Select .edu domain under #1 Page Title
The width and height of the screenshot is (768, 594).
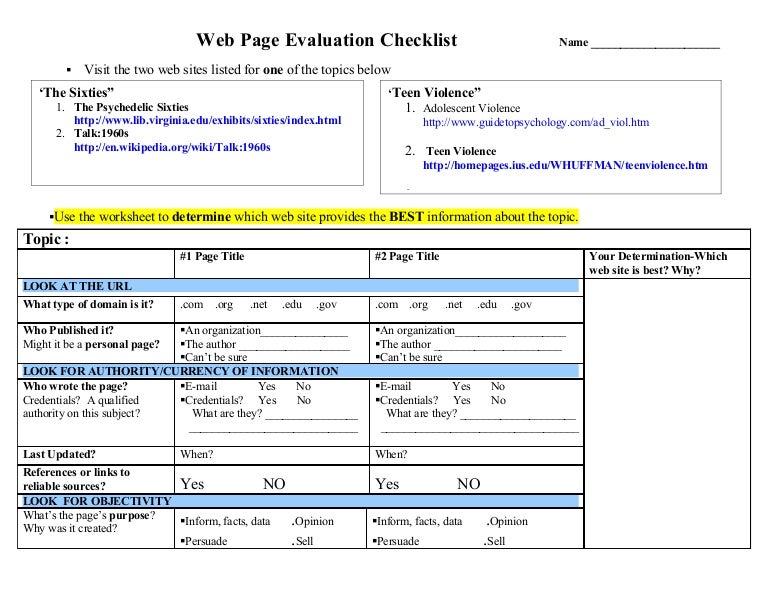292,305
